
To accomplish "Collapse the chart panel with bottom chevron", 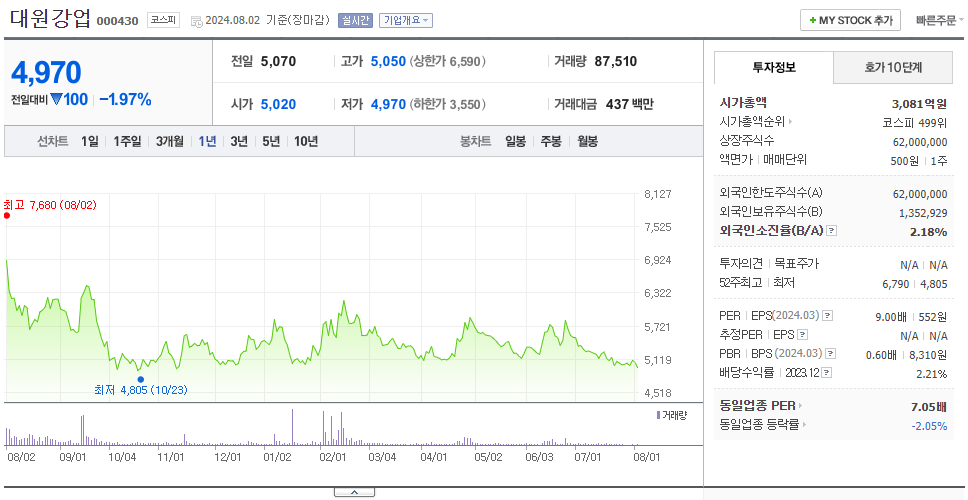I will tap(354, 492).
